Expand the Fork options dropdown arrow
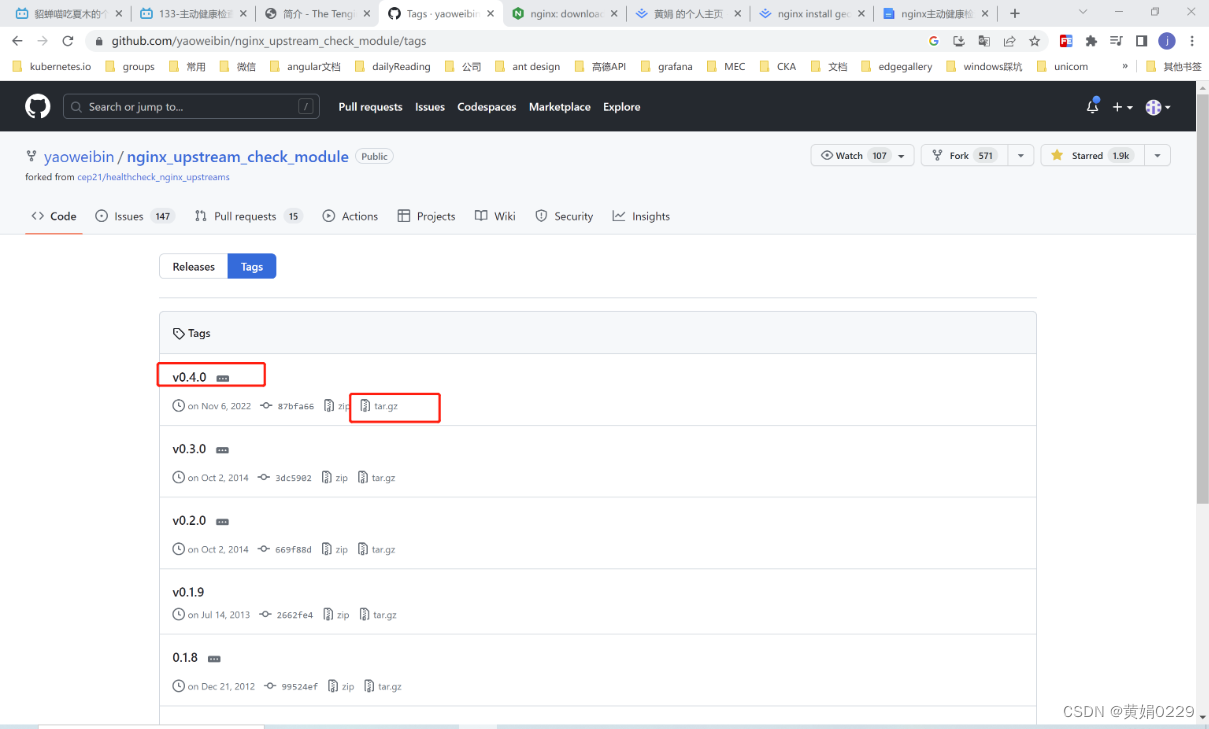Image resolution: width=1209 pixels, height=729 pixels. pyautogui.click(x=1020, y=155)
